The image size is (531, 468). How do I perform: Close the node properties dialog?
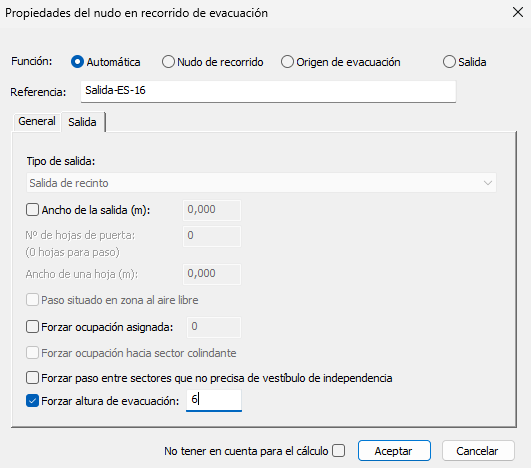[x=518, y=13]
